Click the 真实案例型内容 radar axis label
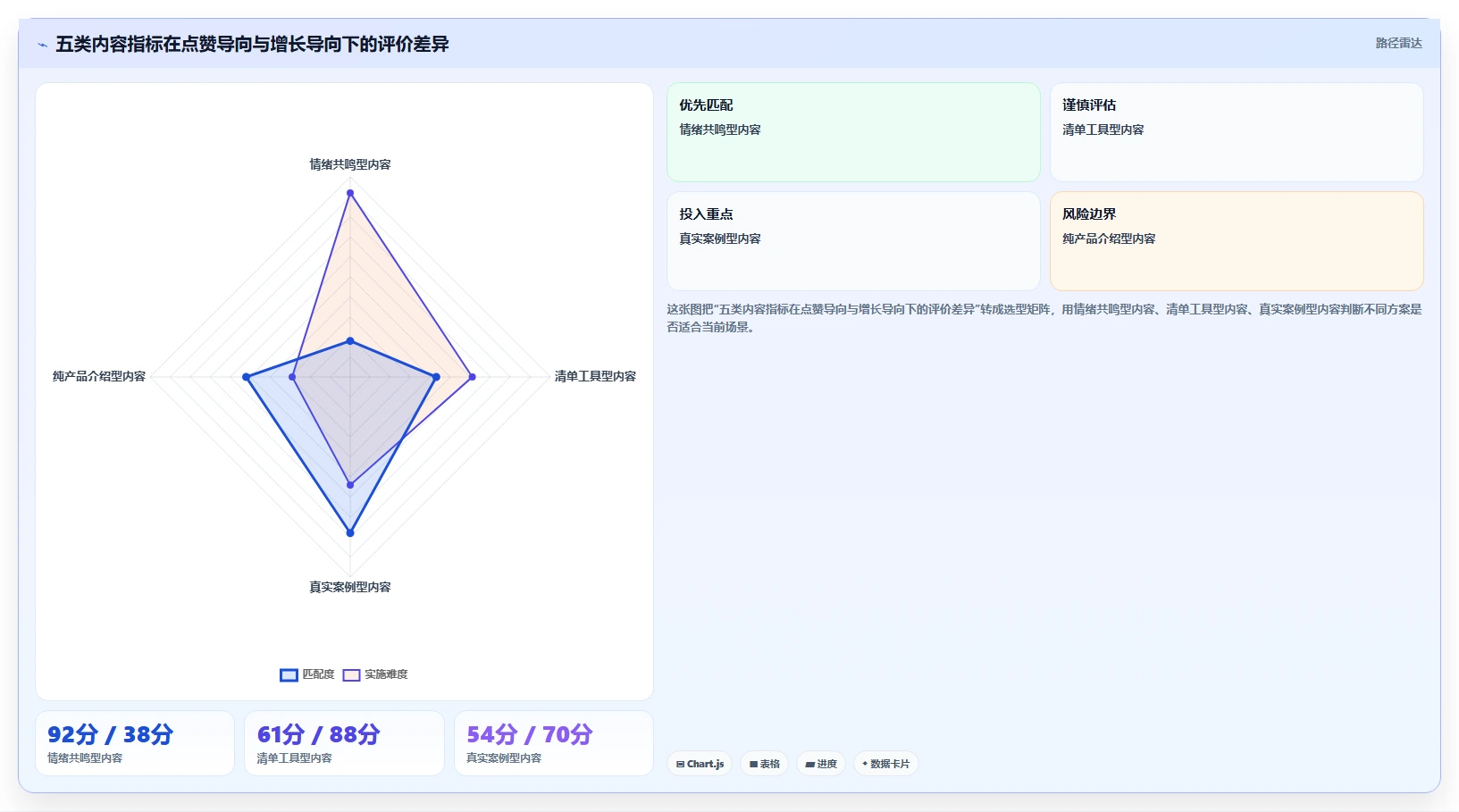The image size is (1459, 812). tap(350, 587)
